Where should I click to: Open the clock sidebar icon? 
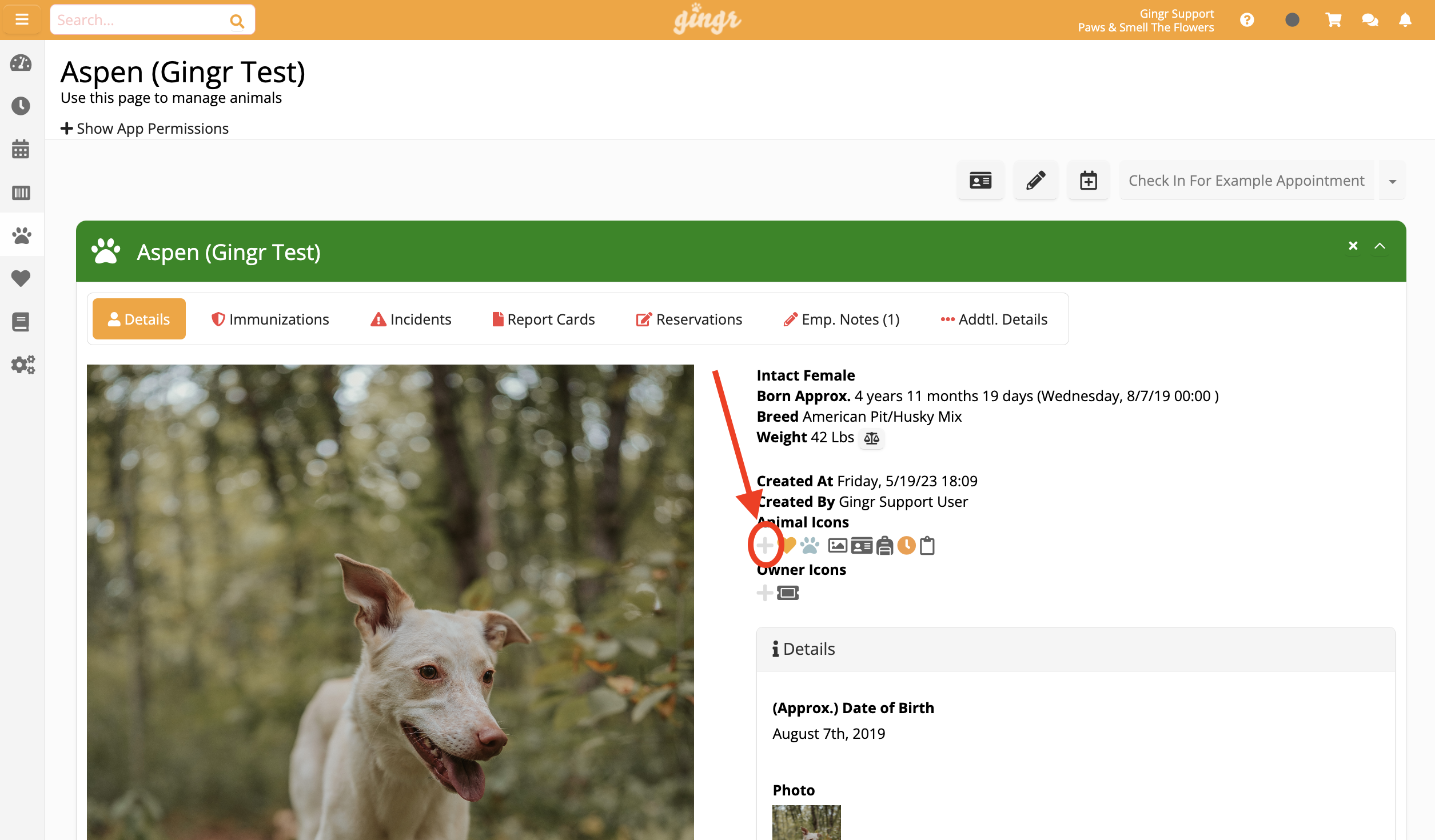coord(21,106)
